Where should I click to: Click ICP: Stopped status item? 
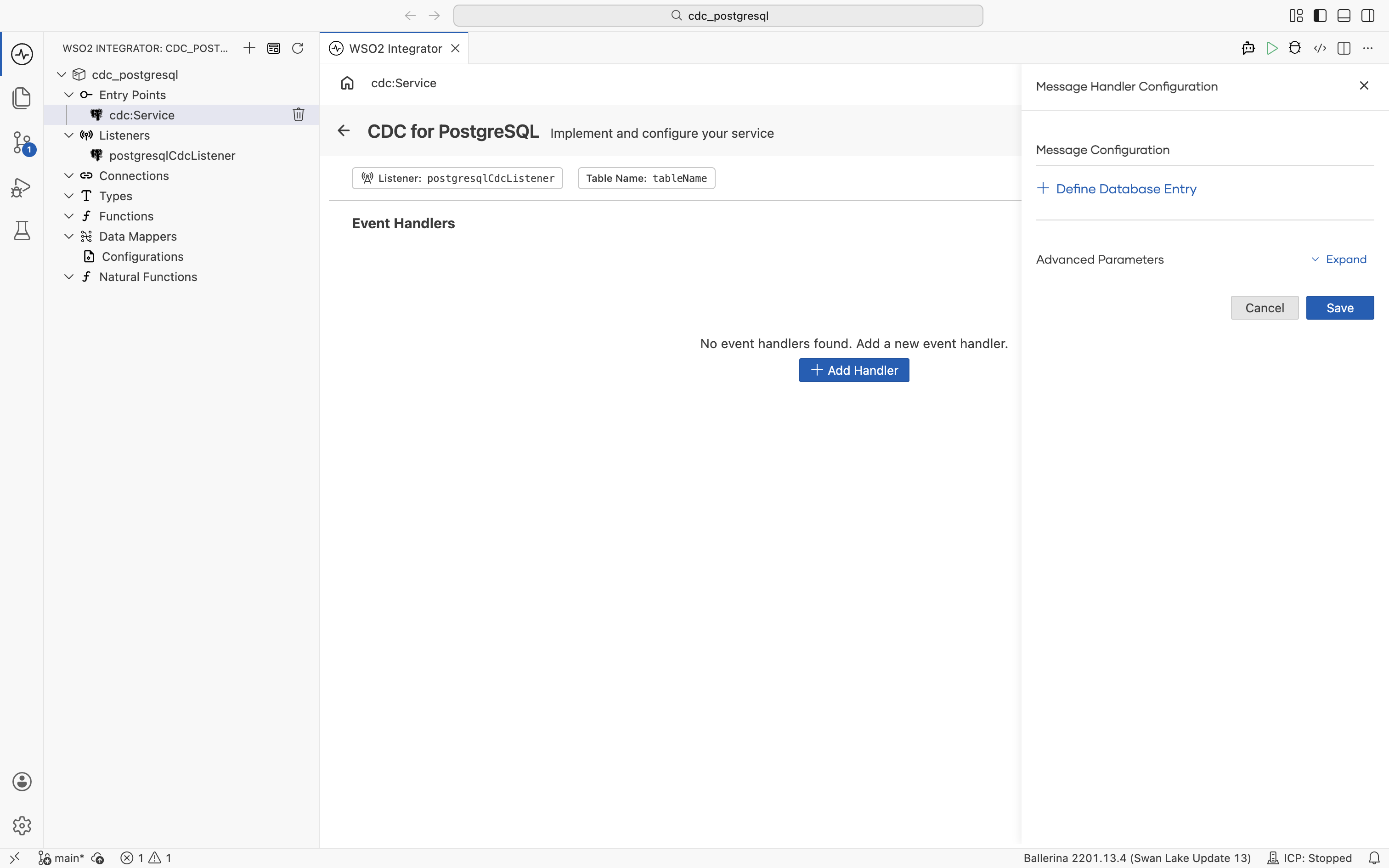[1309, 858]
